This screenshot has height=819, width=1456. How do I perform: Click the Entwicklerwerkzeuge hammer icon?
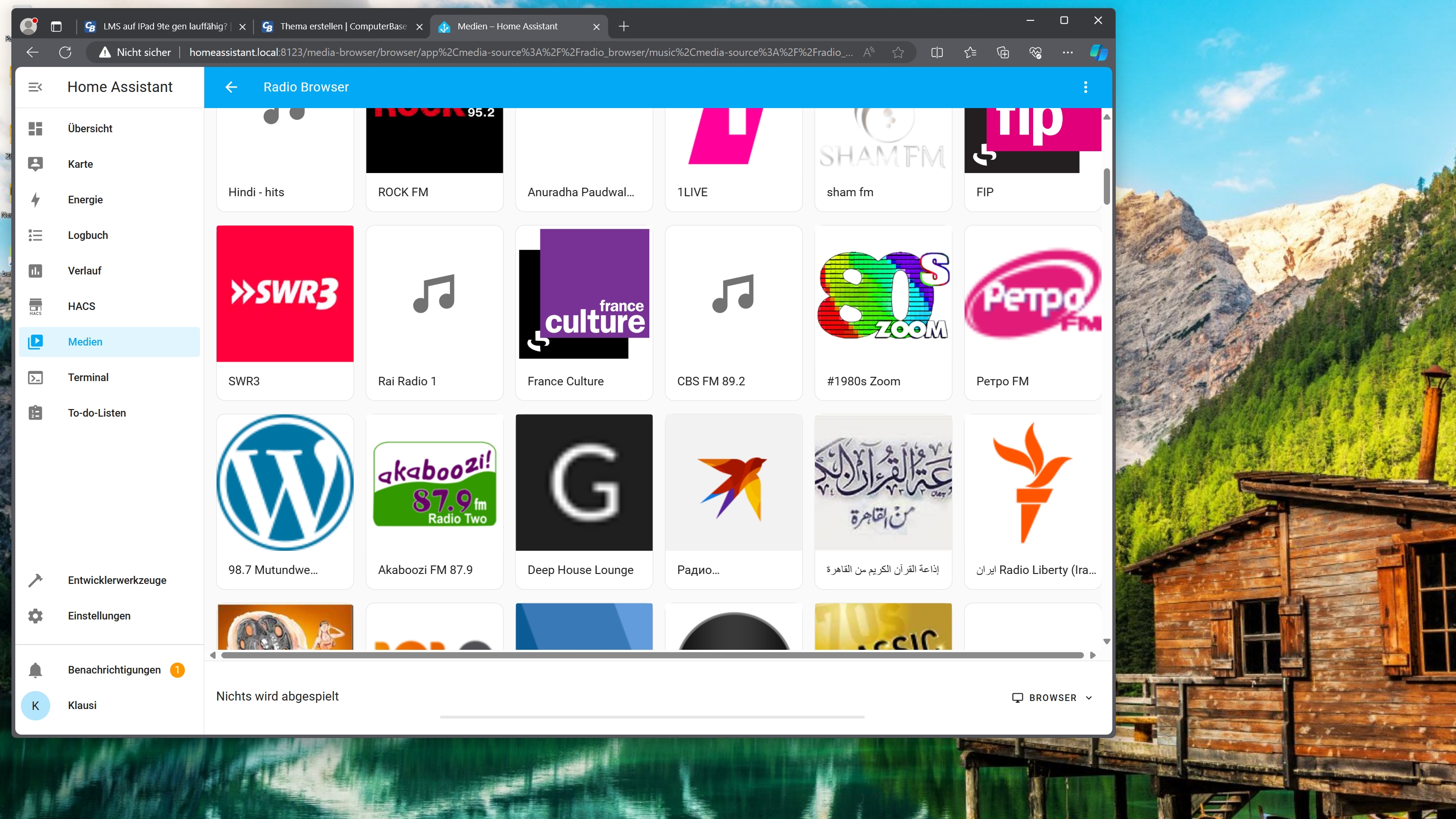coord(36,580)
